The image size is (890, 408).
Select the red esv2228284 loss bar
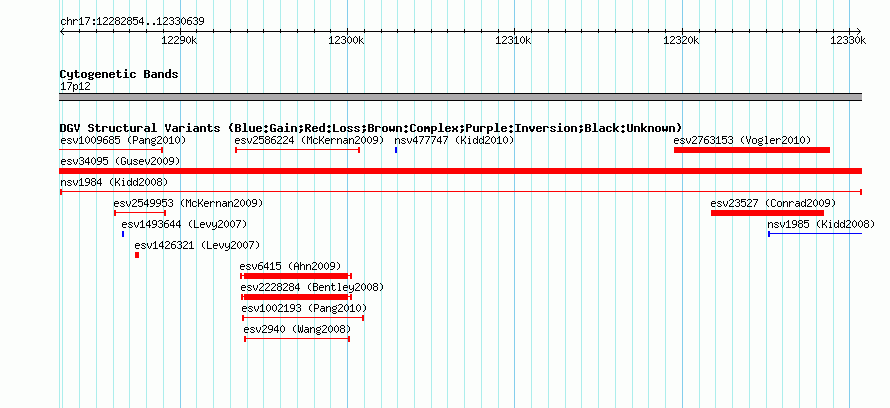296,297
